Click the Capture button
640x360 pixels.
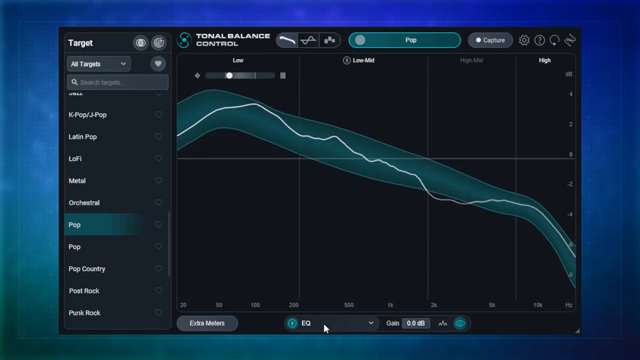pyautogui.click(x=490, y=40)
